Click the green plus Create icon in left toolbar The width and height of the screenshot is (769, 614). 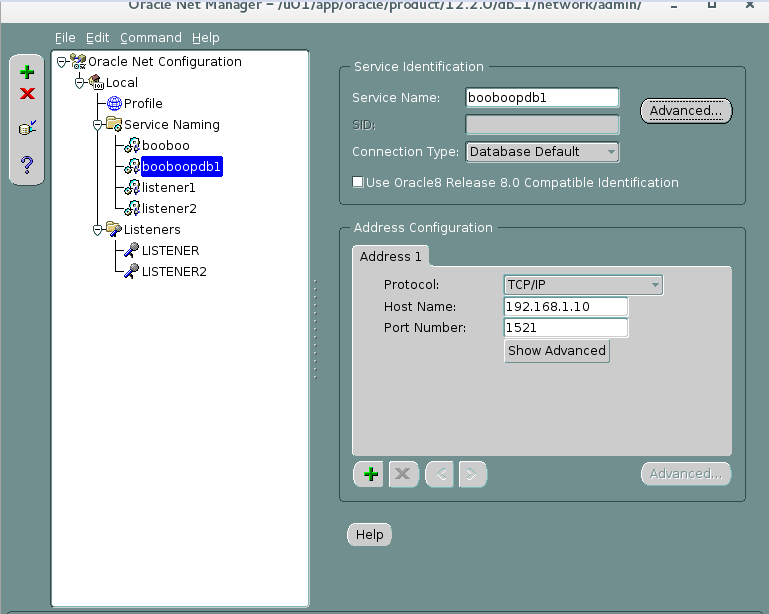coord(27,72)
